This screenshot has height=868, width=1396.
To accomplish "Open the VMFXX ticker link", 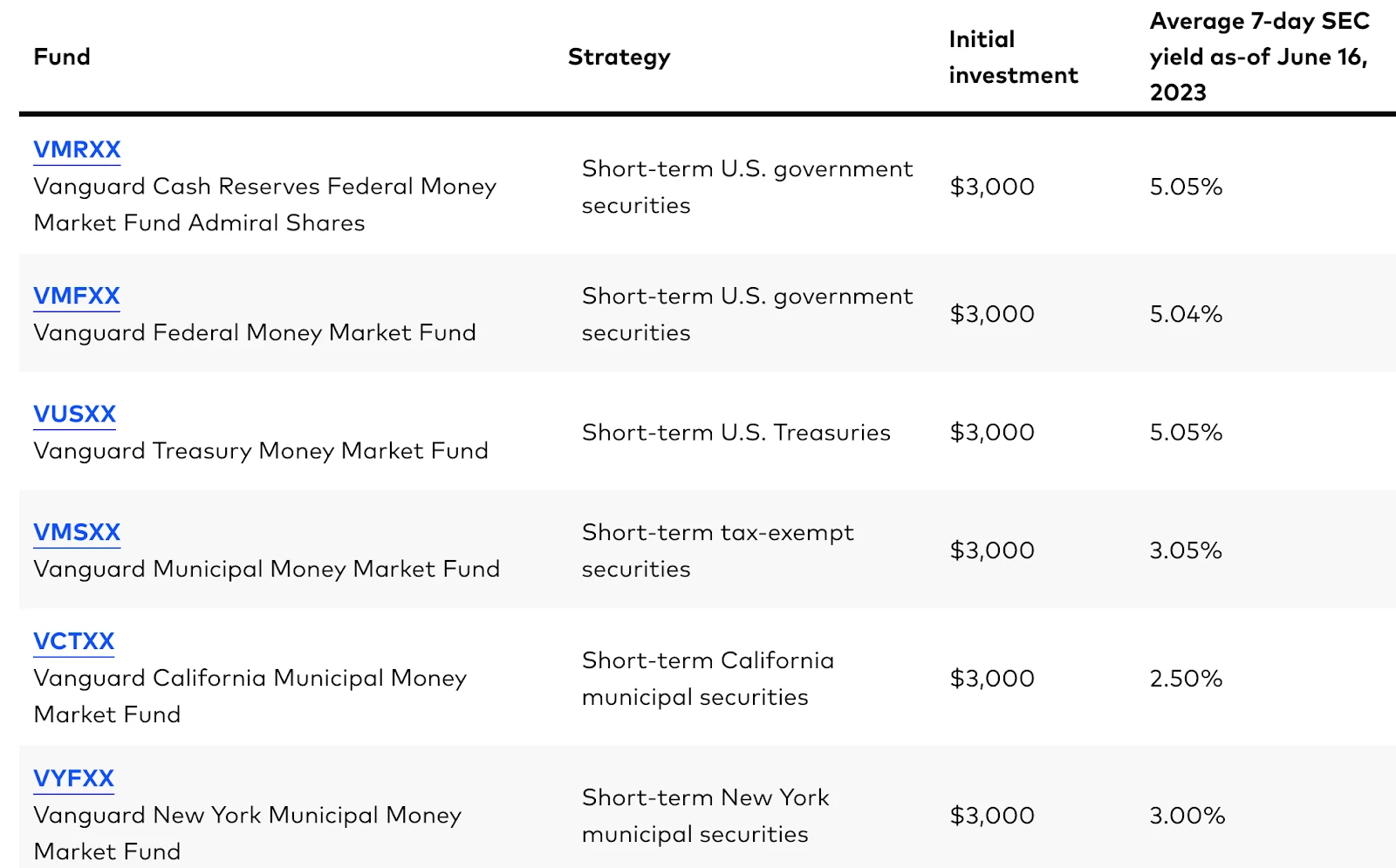I will click(77, 297).
